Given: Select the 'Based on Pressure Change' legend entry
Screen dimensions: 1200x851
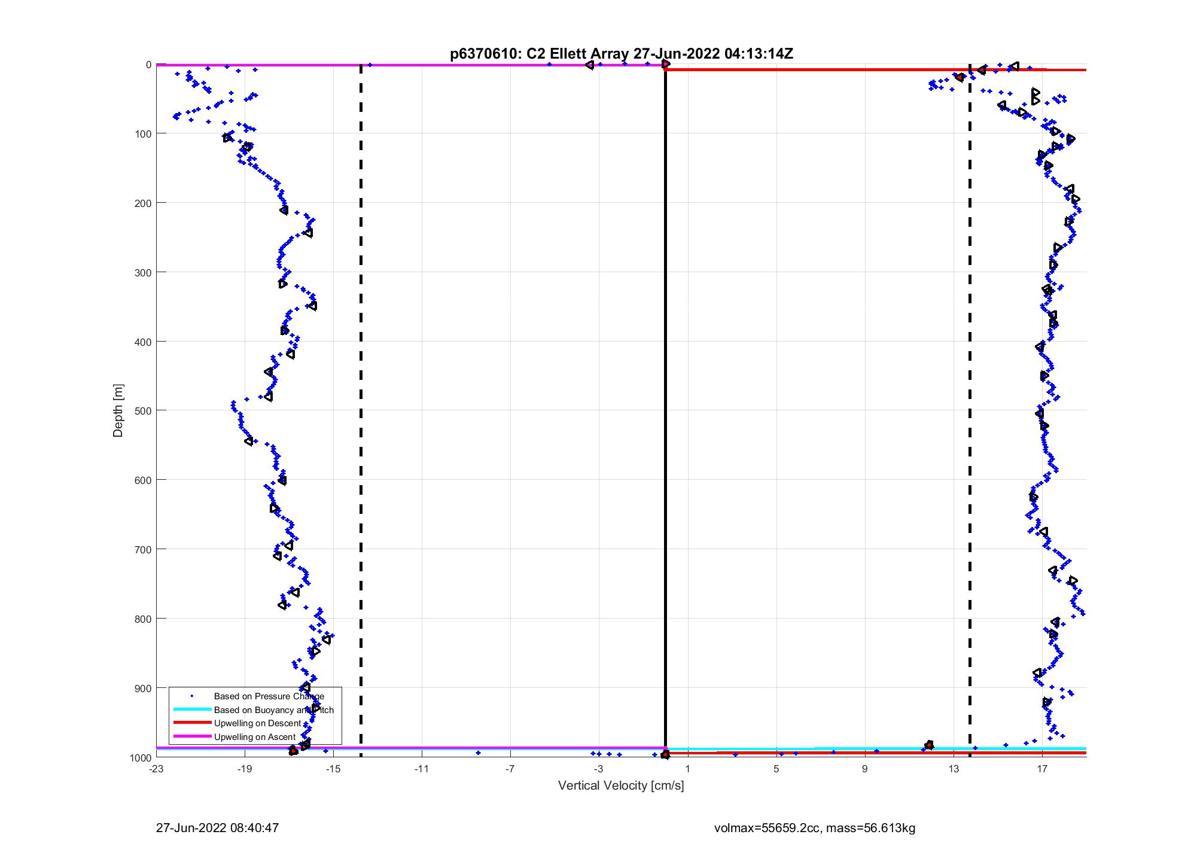Looking at the screenshot, I should 268,695.
